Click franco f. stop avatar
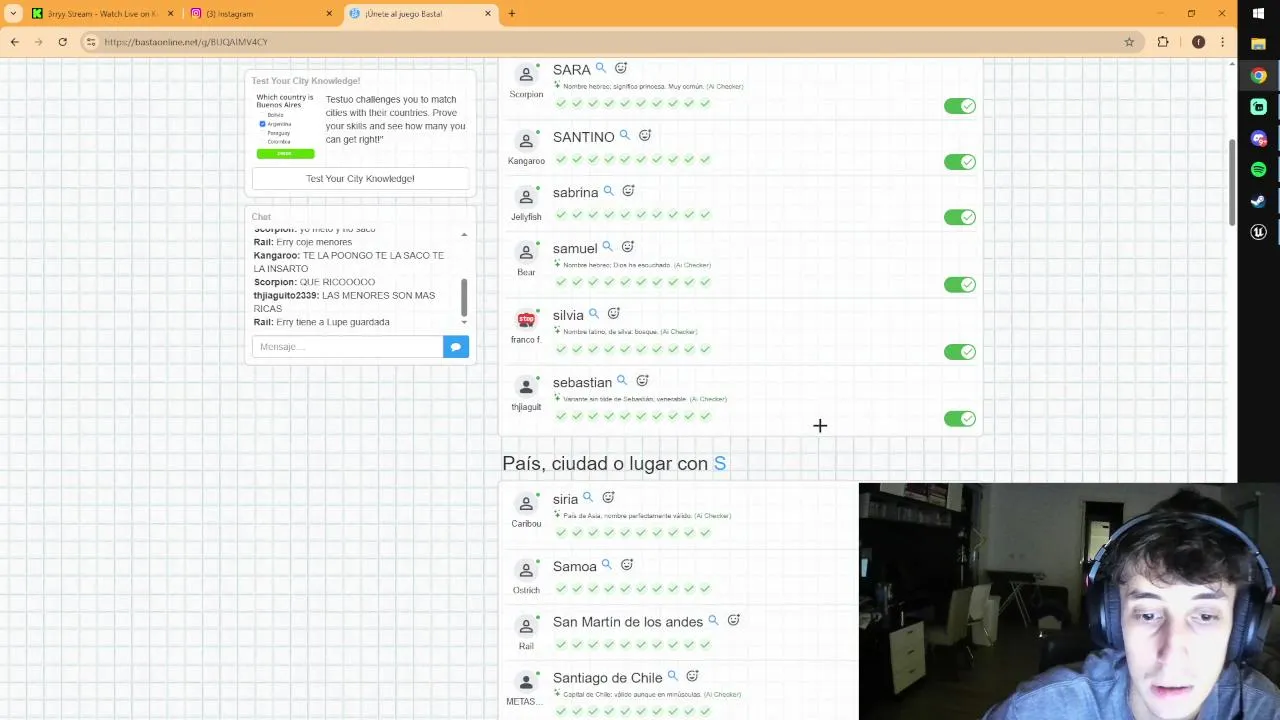1280x720 pixels. (526, 320)
